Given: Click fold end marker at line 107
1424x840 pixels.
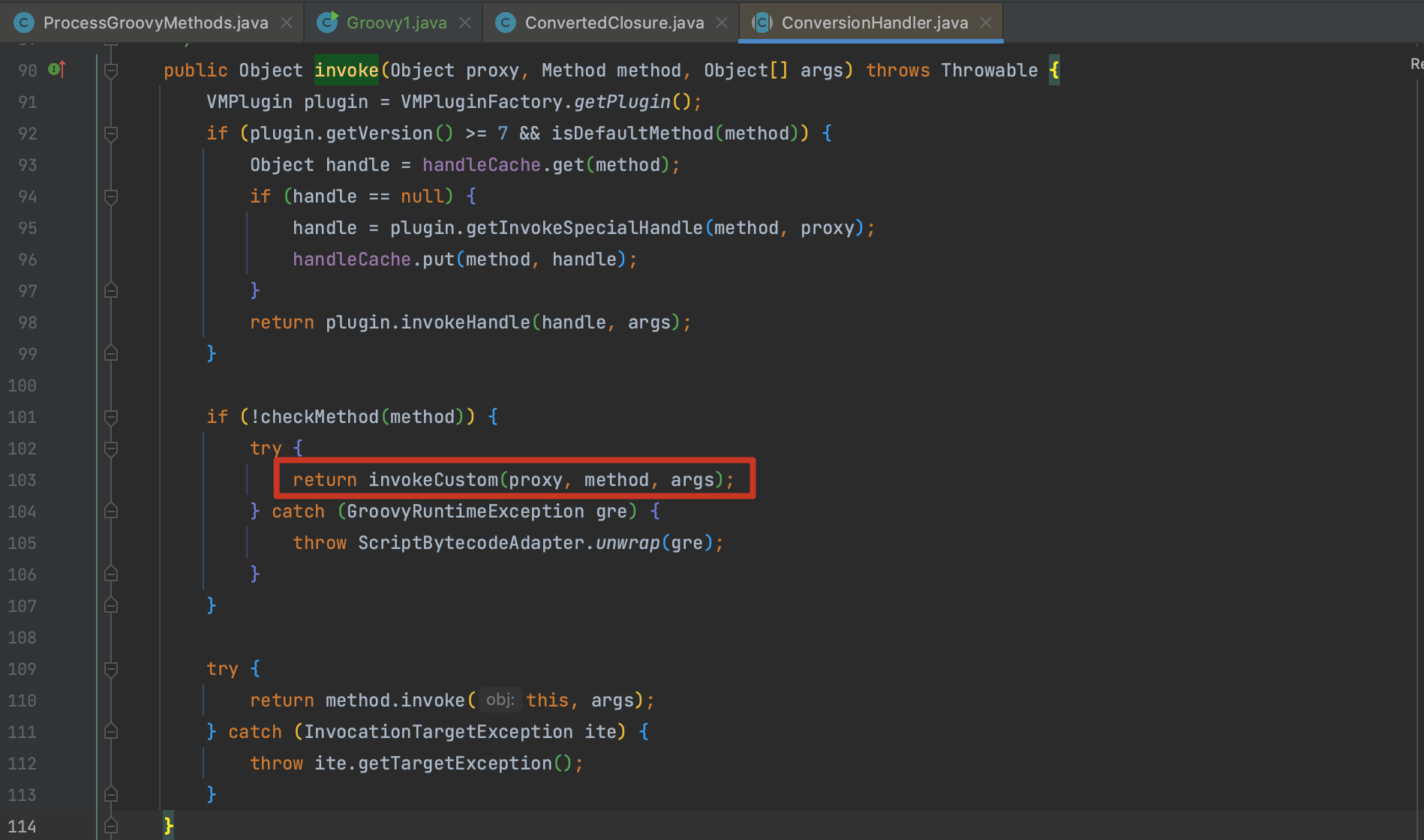Looking at the screenshot, I should click(x=111, y=605).
